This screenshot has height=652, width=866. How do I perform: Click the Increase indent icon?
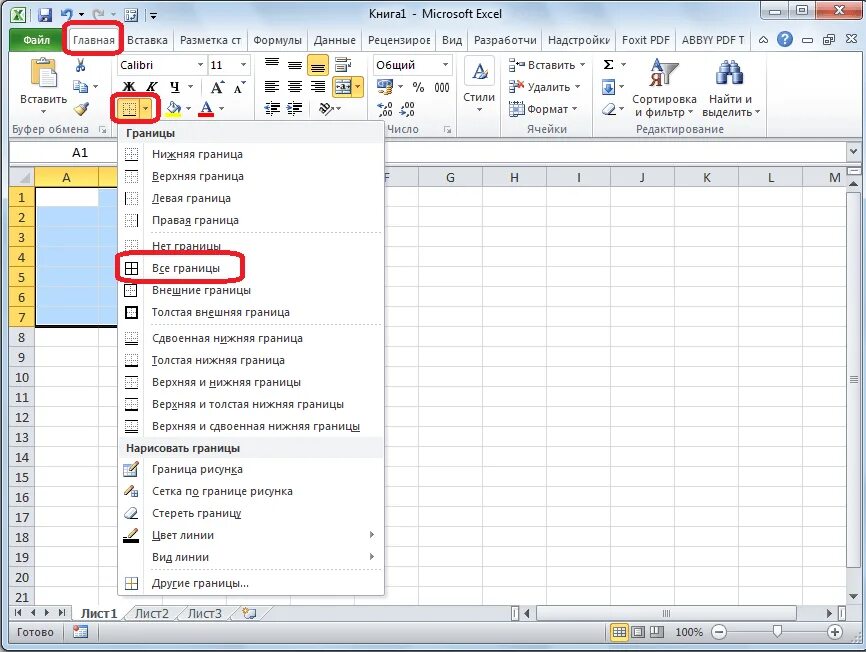click(294, 109)
